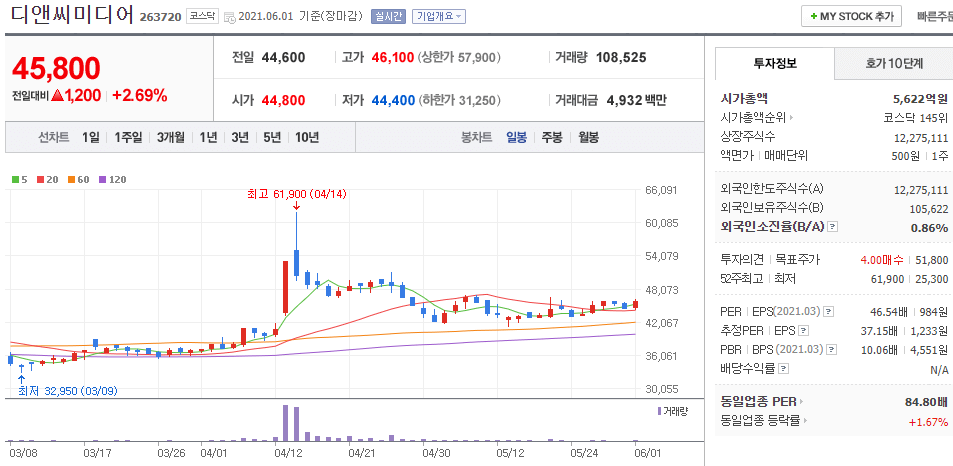Open the 투자정보 tab

pyautogui.click(x=775, y=63)
